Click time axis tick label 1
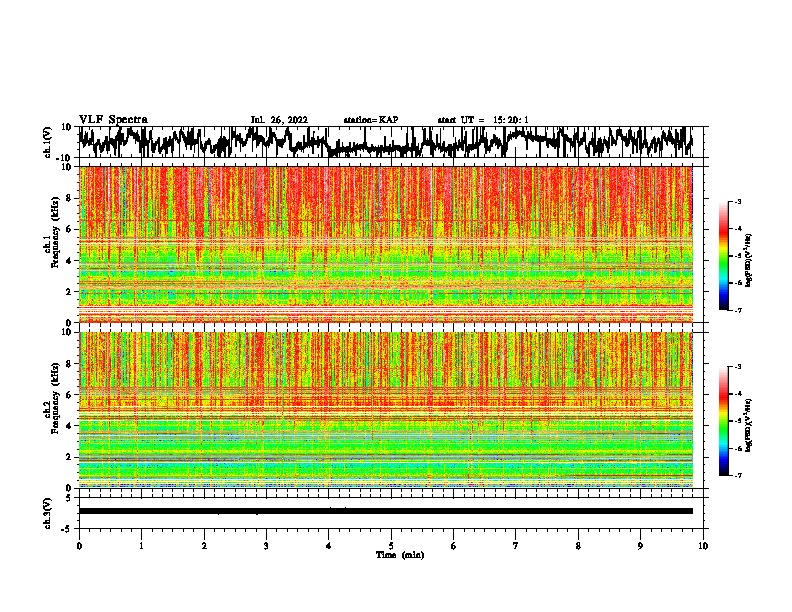 [x=141, y=546]
